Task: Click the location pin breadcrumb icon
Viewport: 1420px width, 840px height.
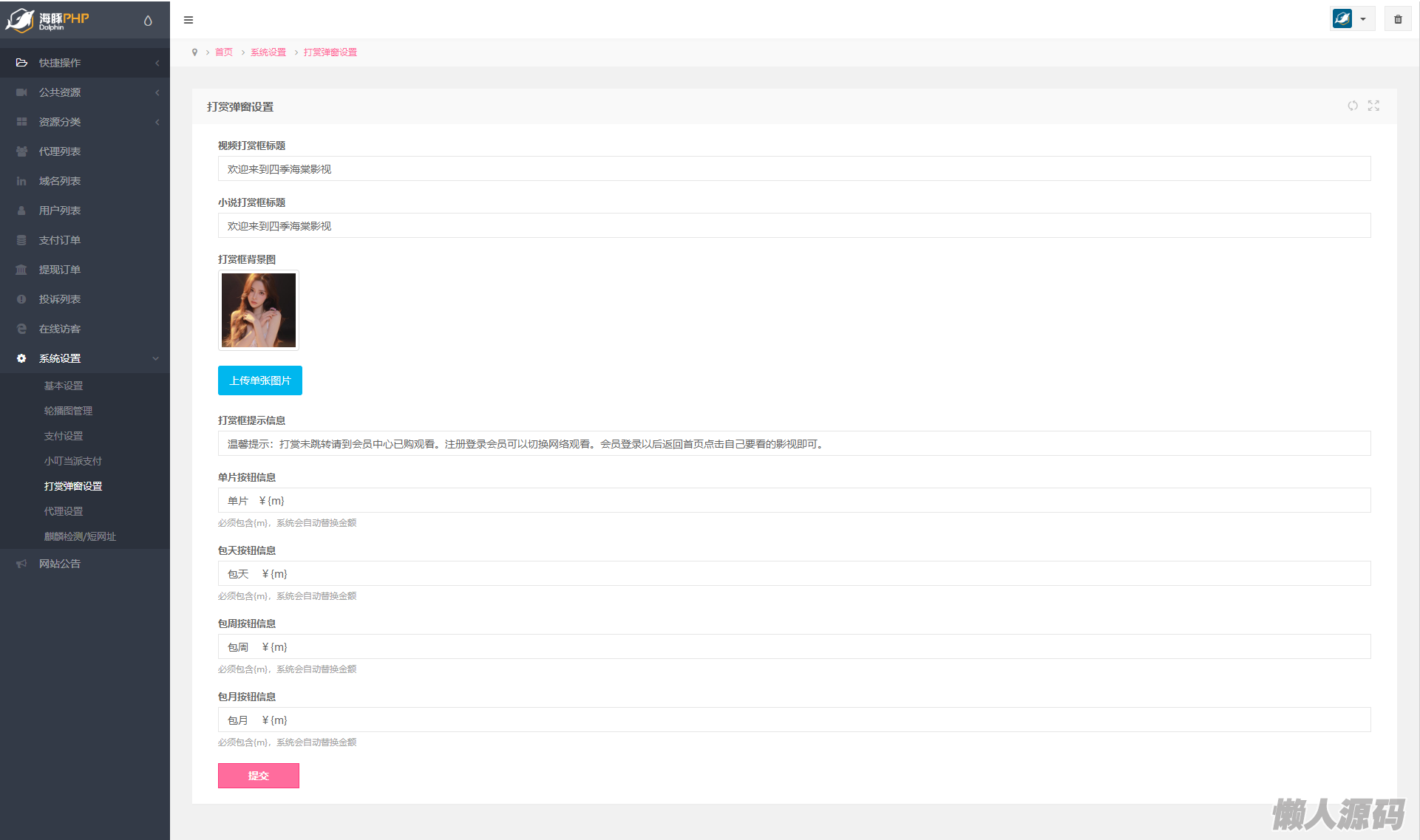Action: point(194,52)
